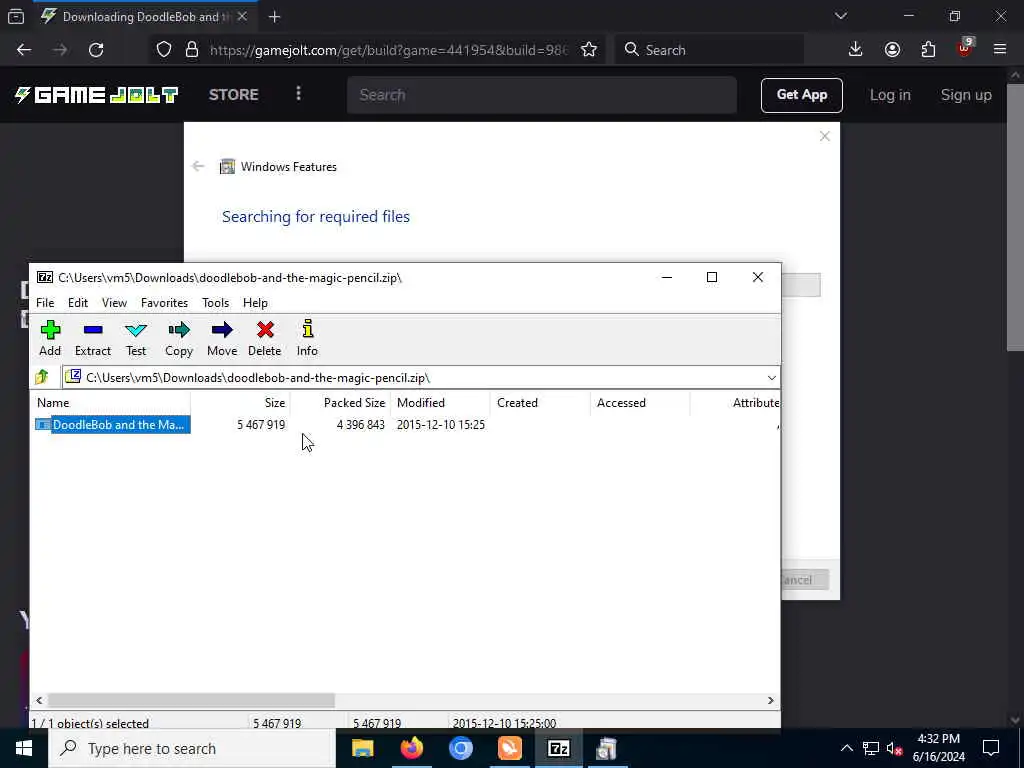The image size is (1024, 768).
Task: Click back arrow in Windows Features dialog
Action: click(x=198, y=167)
